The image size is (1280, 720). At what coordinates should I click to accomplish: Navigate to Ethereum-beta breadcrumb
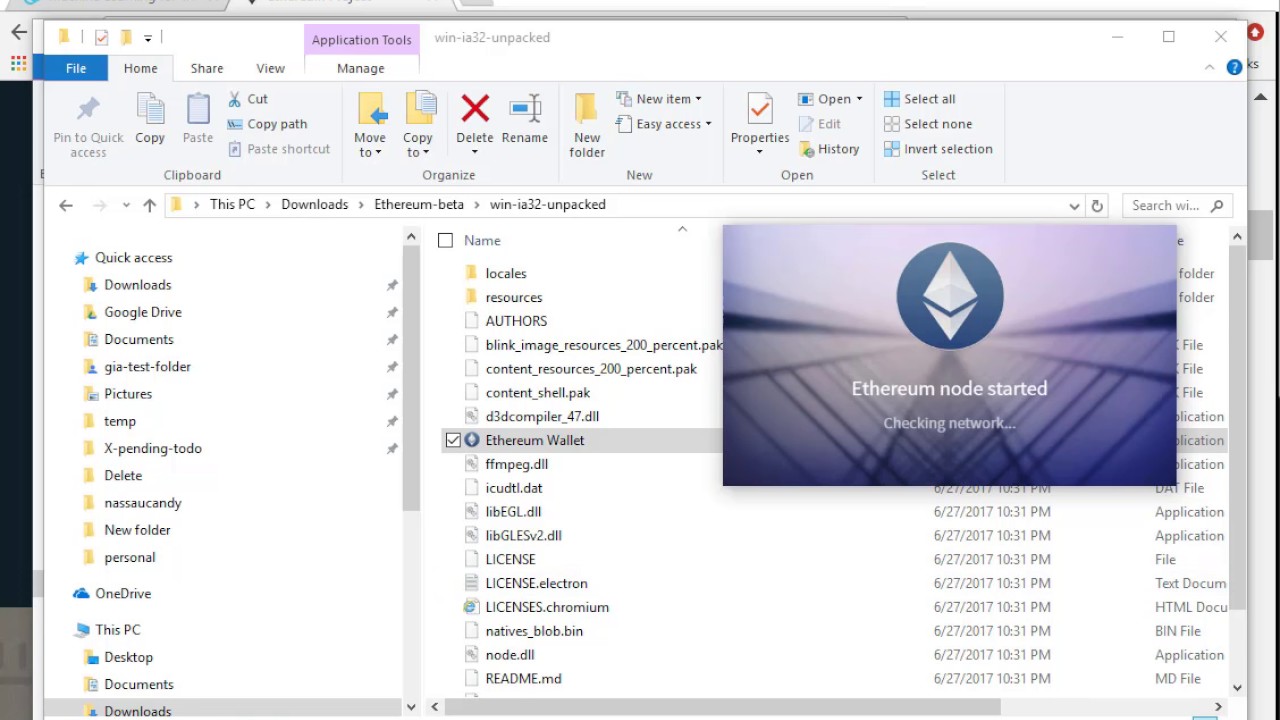[419, 204]
